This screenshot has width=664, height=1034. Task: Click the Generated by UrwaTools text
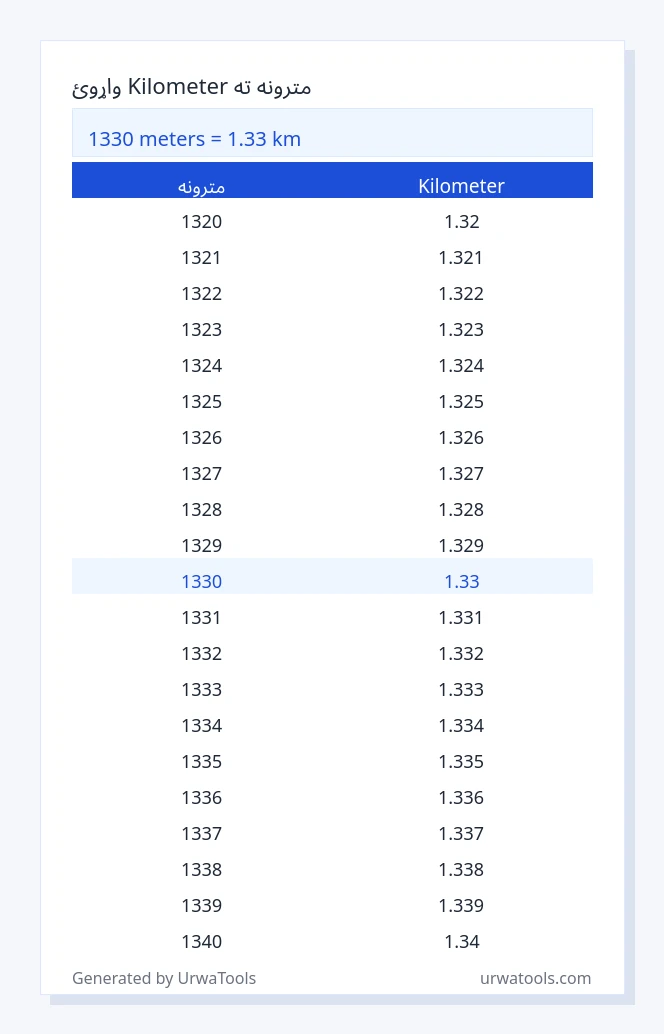coord(164,978)
